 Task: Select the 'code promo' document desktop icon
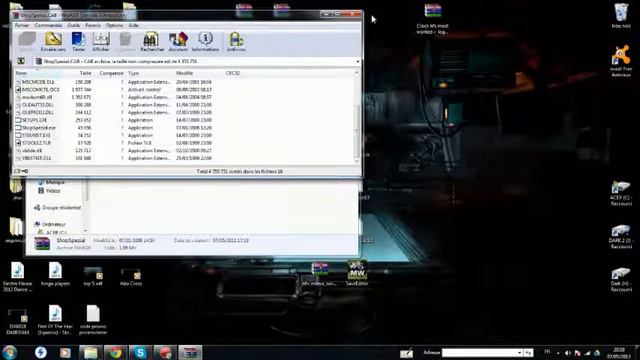point(93,320)
